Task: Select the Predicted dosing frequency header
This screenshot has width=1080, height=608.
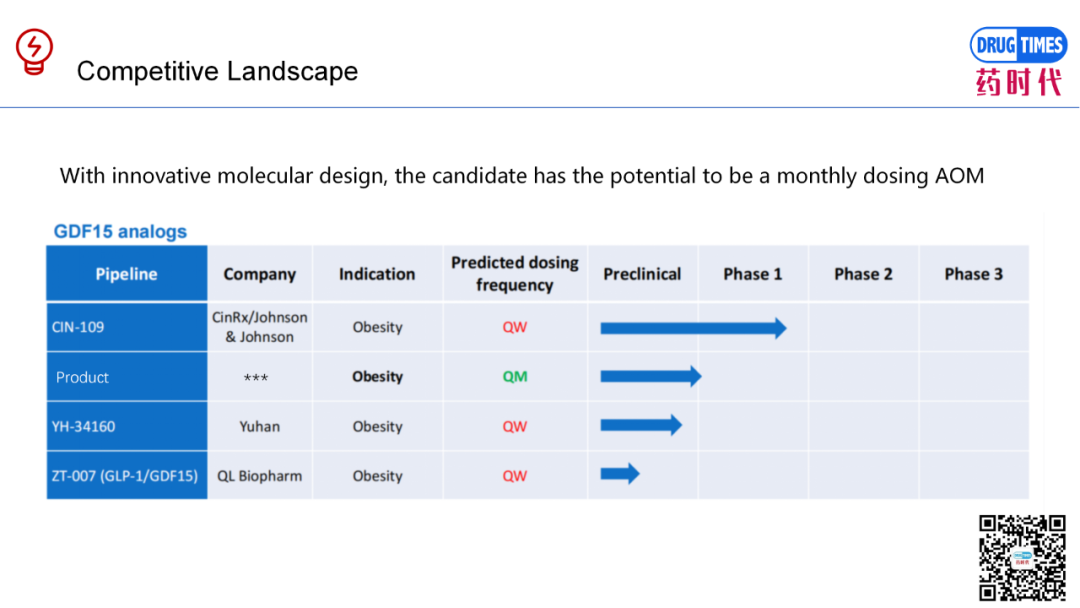Action: tap(515, 273)
